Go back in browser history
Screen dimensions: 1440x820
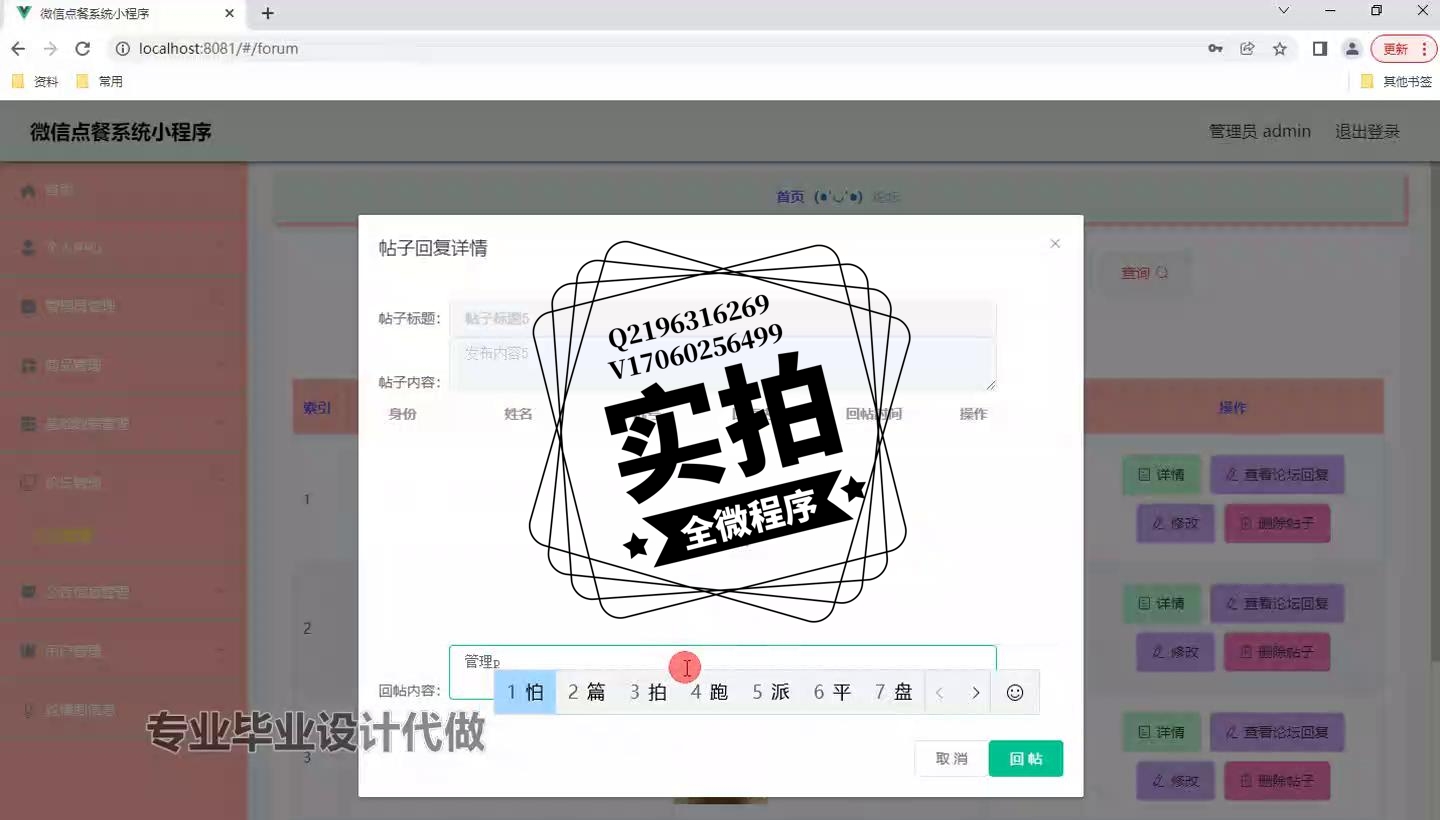[18, 48]
